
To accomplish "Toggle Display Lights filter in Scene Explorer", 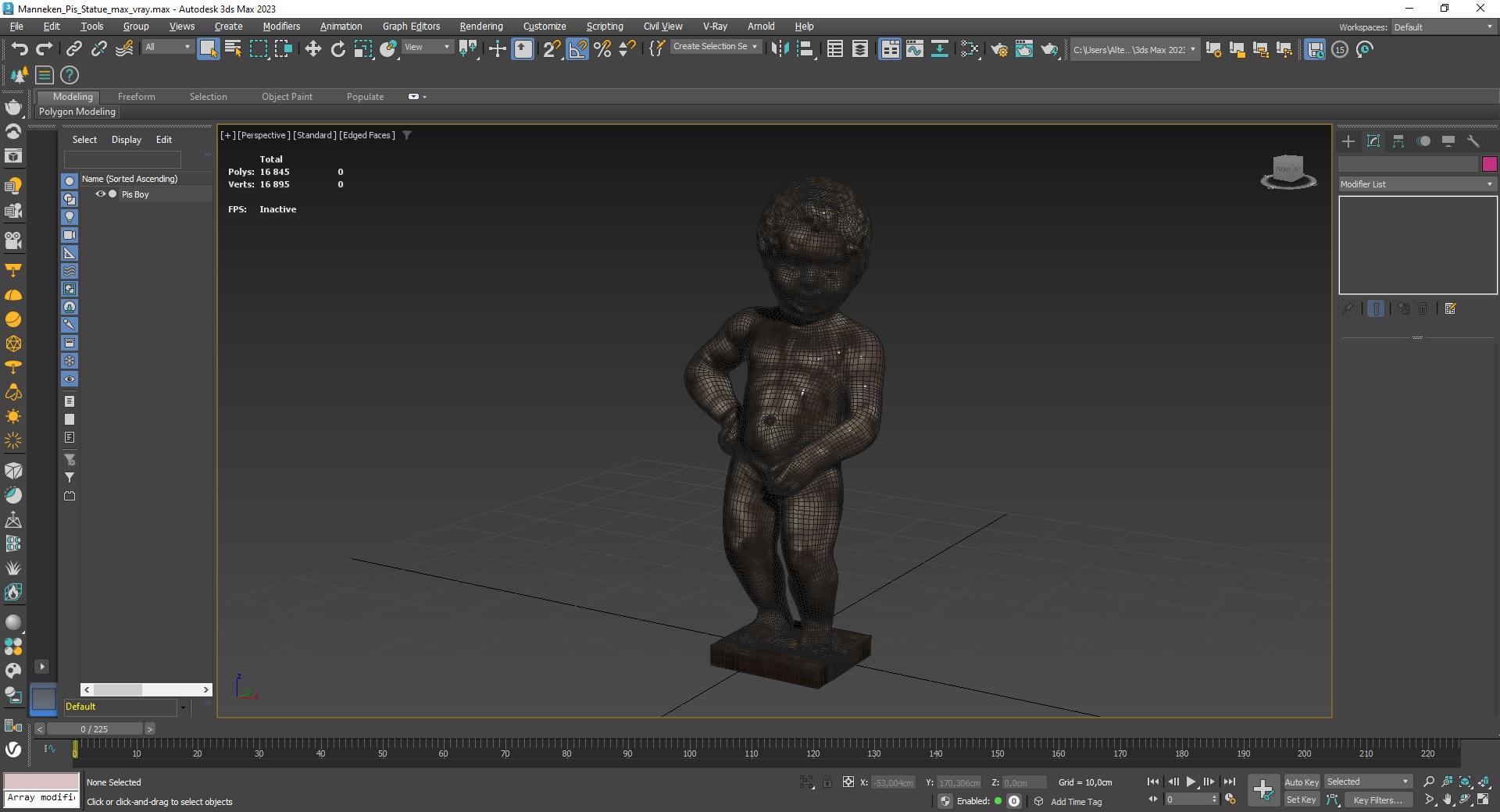I will click(70, 217).
